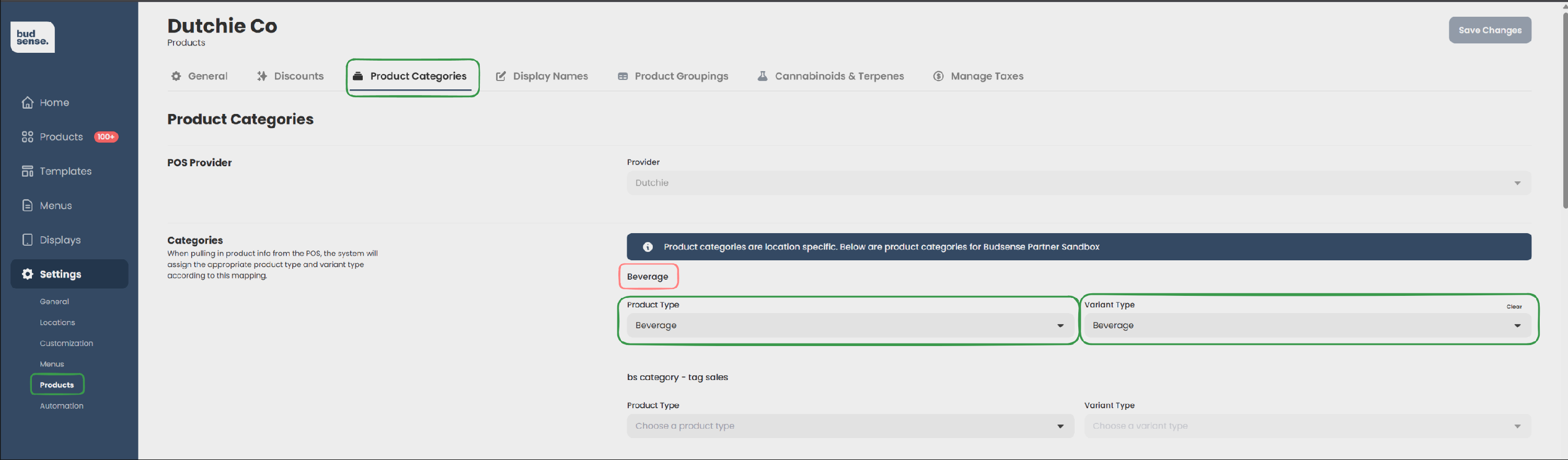
Task: Open Customization under Settings
Action: 66,343
